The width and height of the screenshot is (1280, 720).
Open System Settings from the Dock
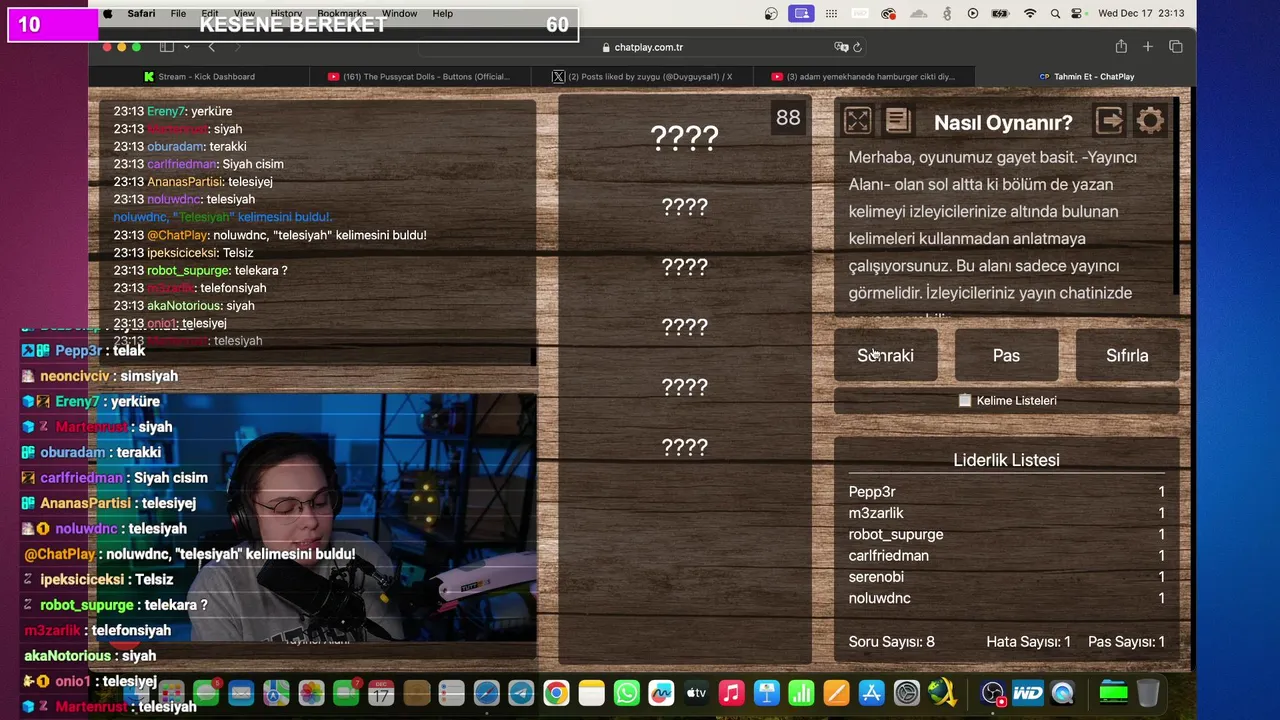906,692
